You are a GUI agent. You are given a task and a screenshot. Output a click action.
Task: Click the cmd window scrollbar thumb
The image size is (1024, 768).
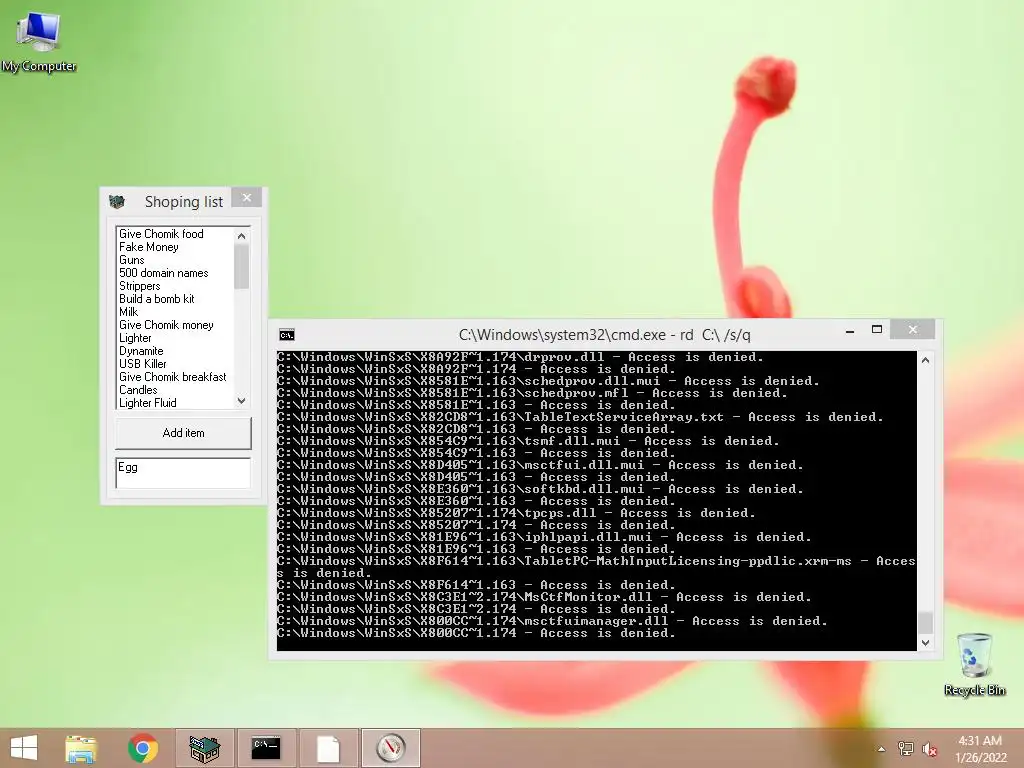[x=925, y=622]
